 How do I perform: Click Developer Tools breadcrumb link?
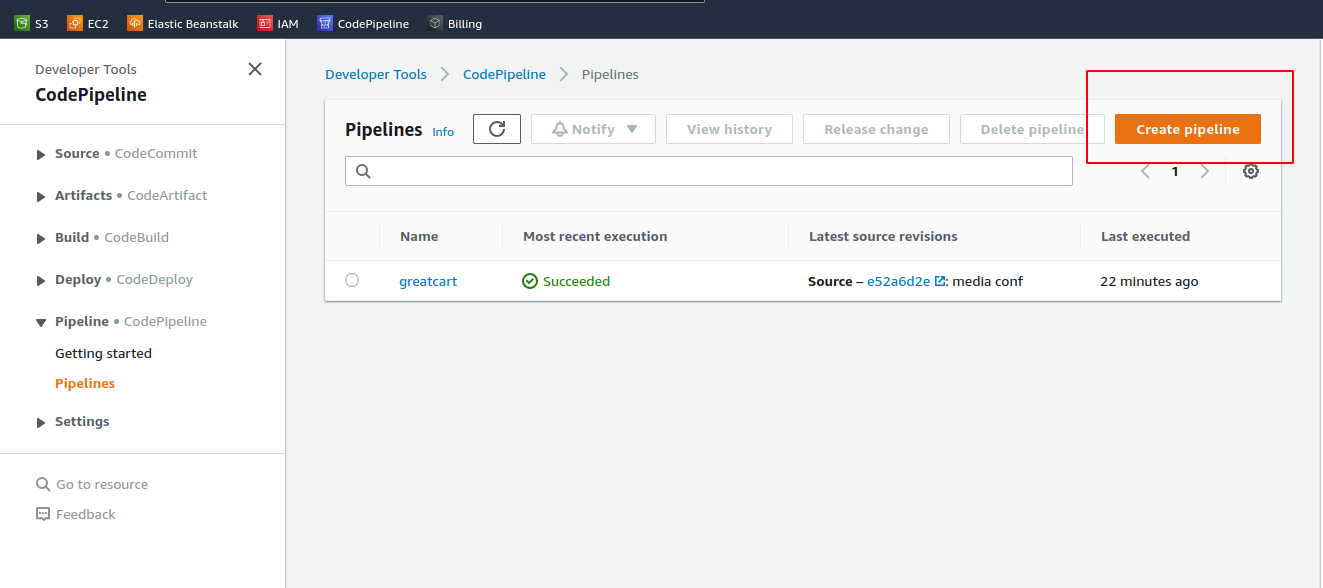point(376,74)
